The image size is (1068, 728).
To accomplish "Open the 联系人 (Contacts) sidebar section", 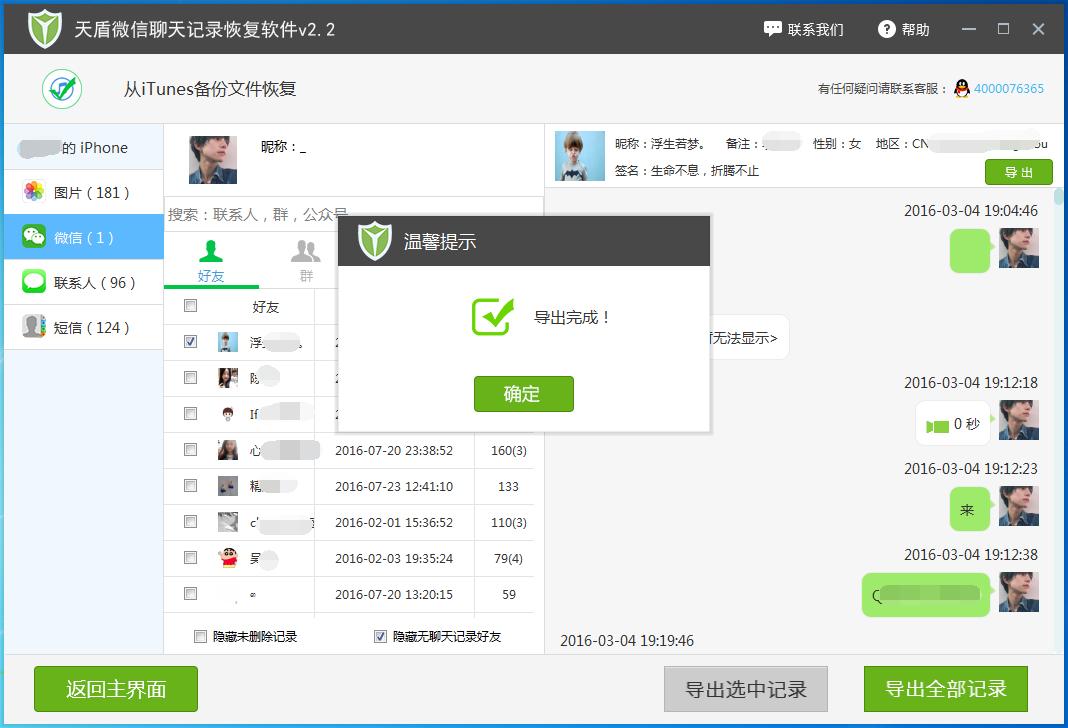I will pyautogui.click(x=60, y=282).
